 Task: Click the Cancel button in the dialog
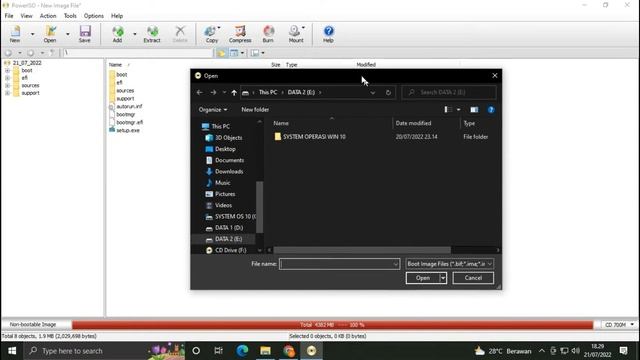[x=473, y=278]
